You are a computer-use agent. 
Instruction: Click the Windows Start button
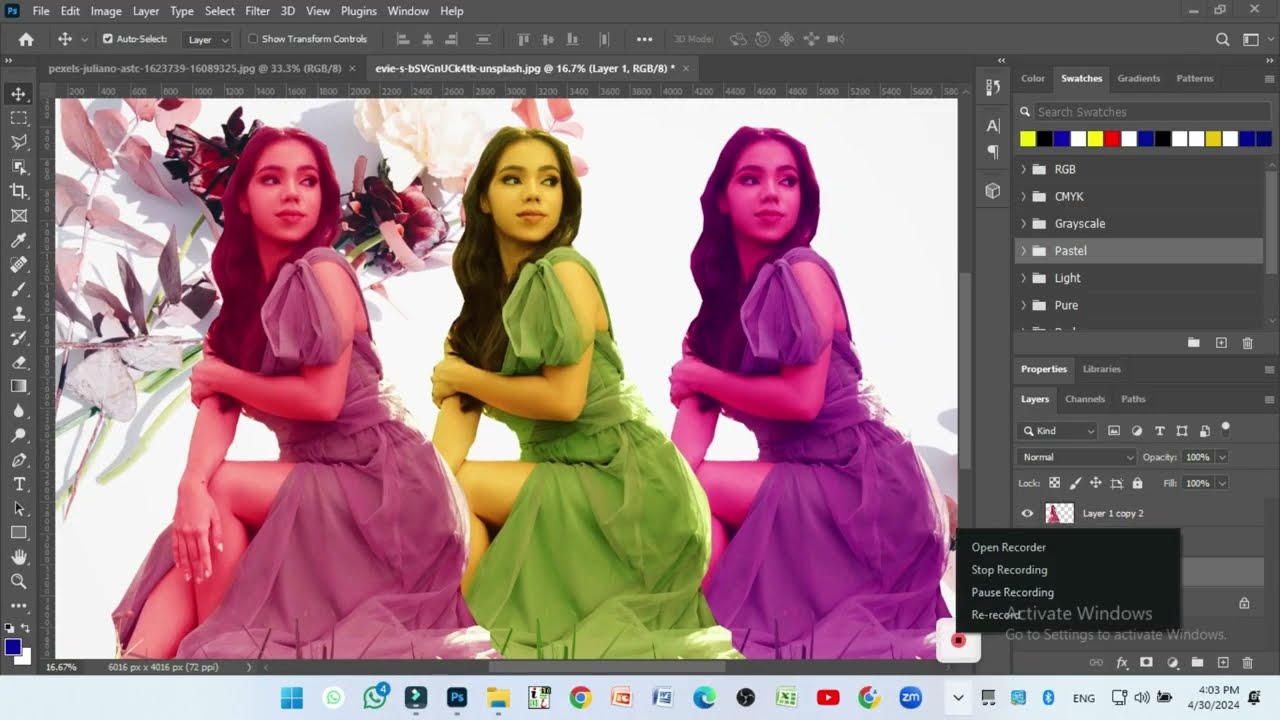point(292,698)
